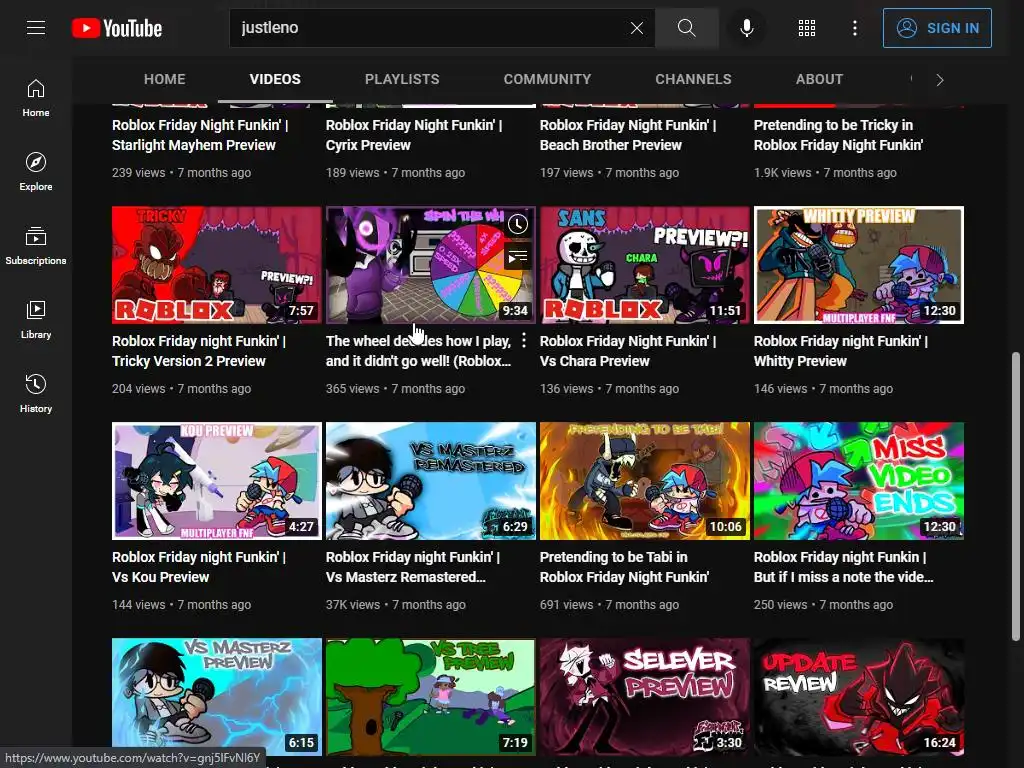Open the spin the wheel video thumbnail

click(431, 265)
